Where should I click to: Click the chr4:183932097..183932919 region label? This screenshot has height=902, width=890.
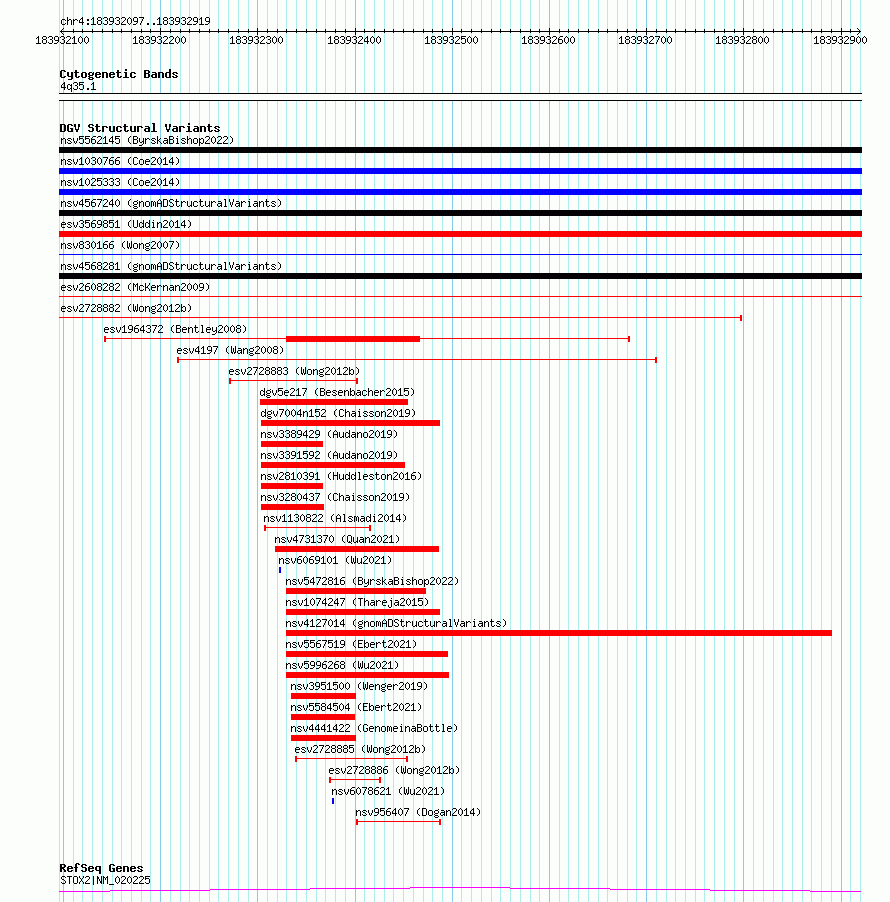click(x=135, y=21)
